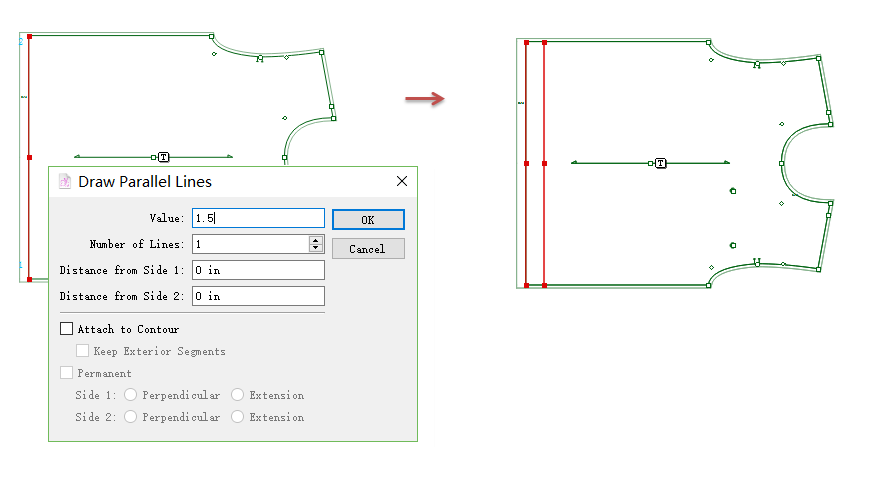Click the grainline T marker on right pattern

[x=660, y=163]
